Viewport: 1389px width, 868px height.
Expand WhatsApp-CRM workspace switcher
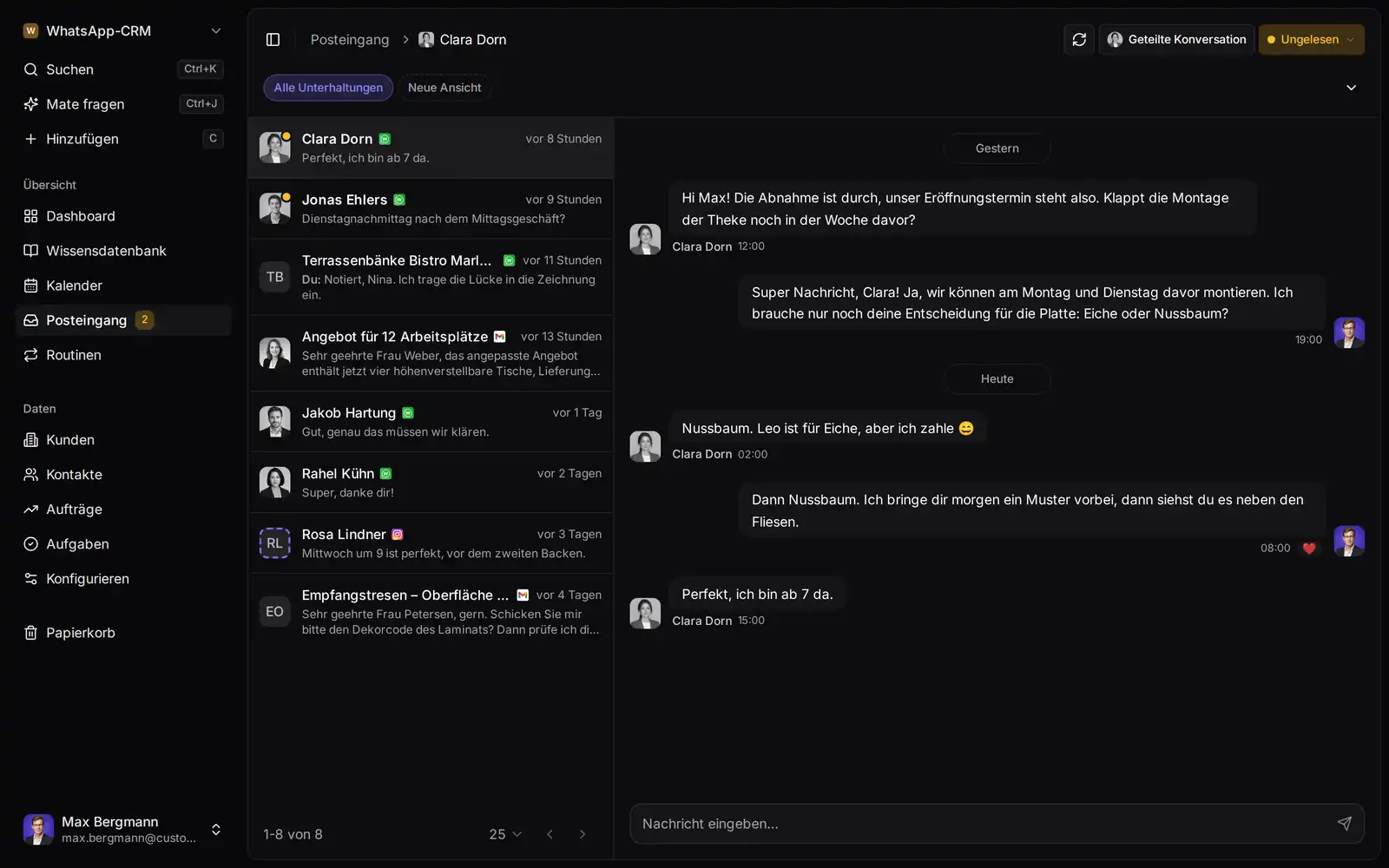click(x=123, y=31)
